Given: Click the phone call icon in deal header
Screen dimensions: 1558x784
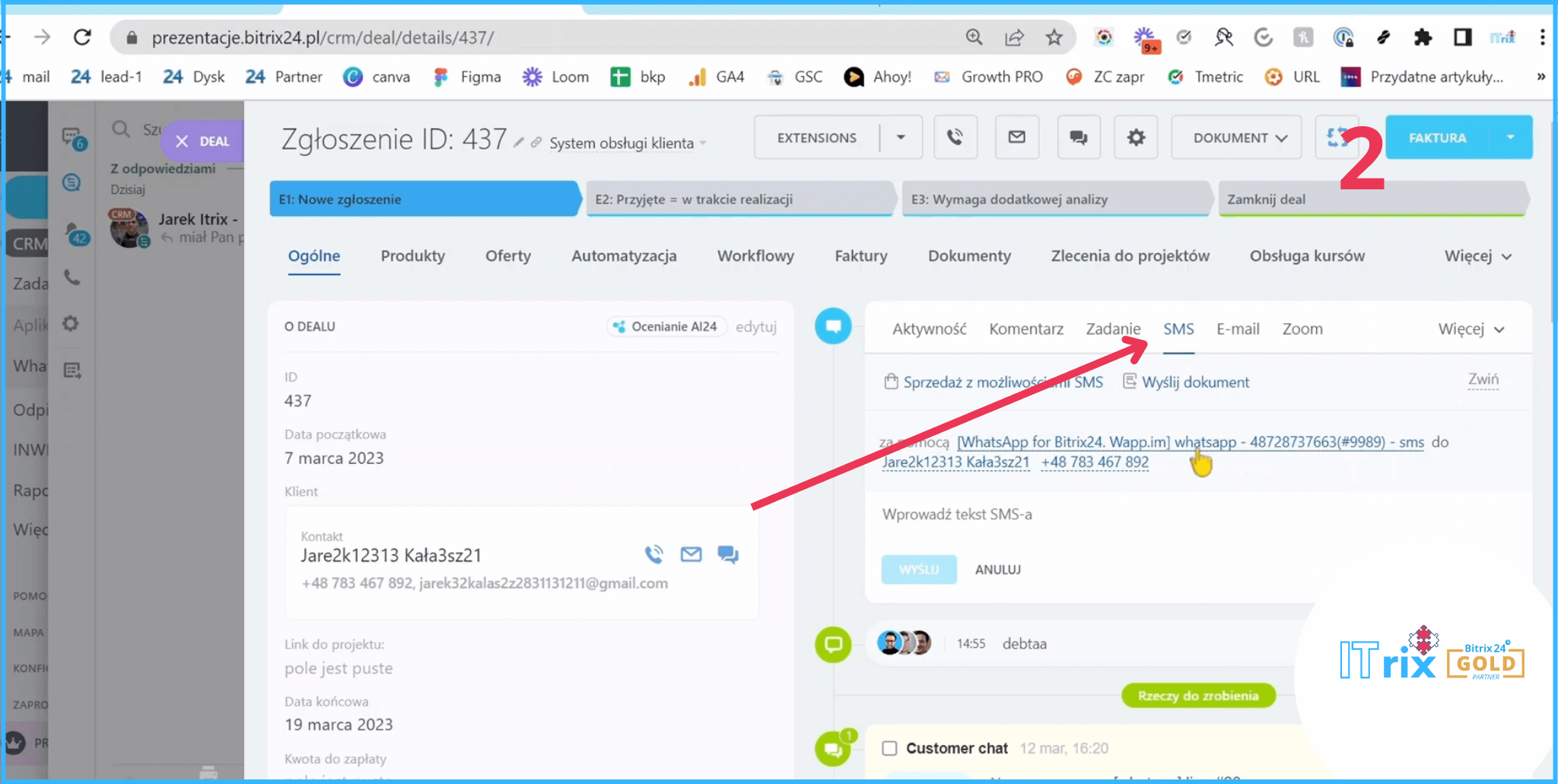Looking at the screenshot, I should point(955,138).
